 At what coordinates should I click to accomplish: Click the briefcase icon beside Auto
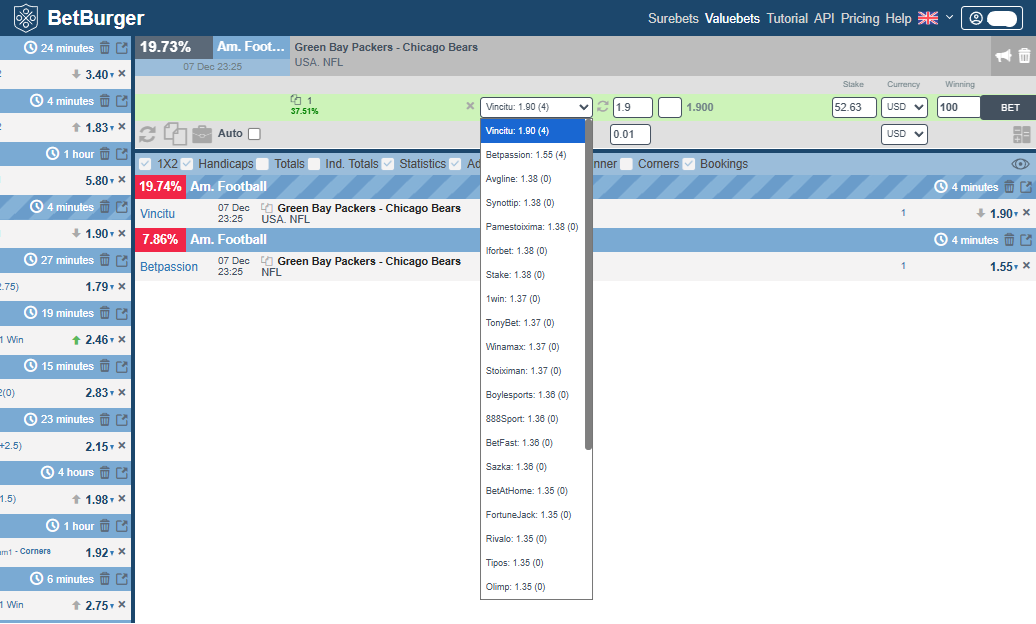(x=202, y=134)
